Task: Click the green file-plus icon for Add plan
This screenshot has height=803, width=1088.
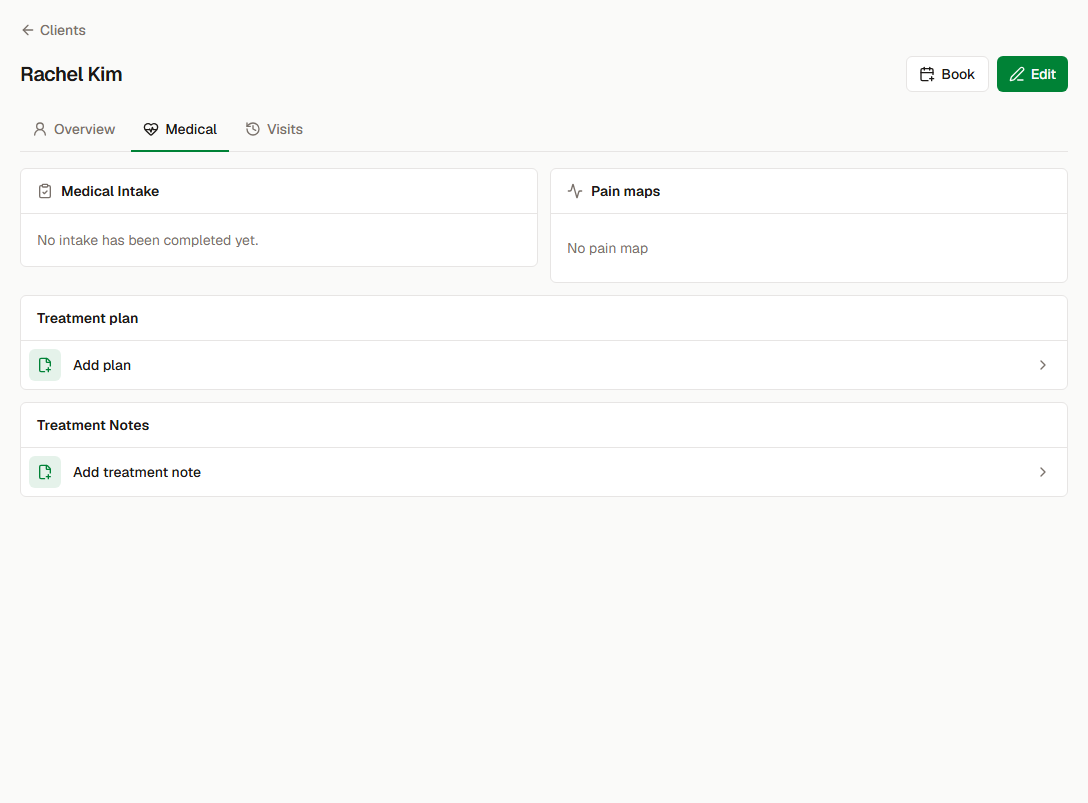Action: 45,365
